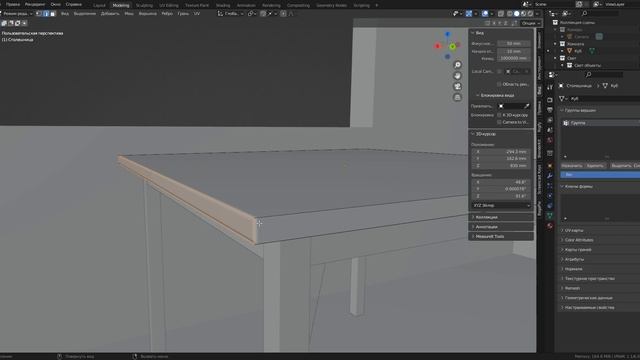This screenshot has width=640, height=360.
Task: Click 3D cursor Z rotation field
Action: pos(501,196)
